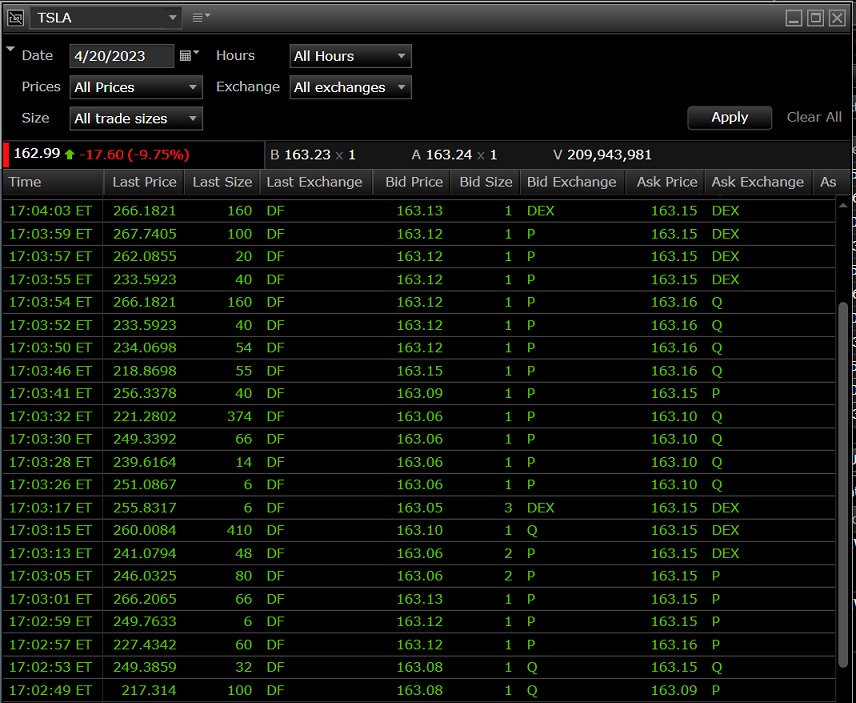
Task: Click last price 218.8698
Action: click(x=145, y=371)
